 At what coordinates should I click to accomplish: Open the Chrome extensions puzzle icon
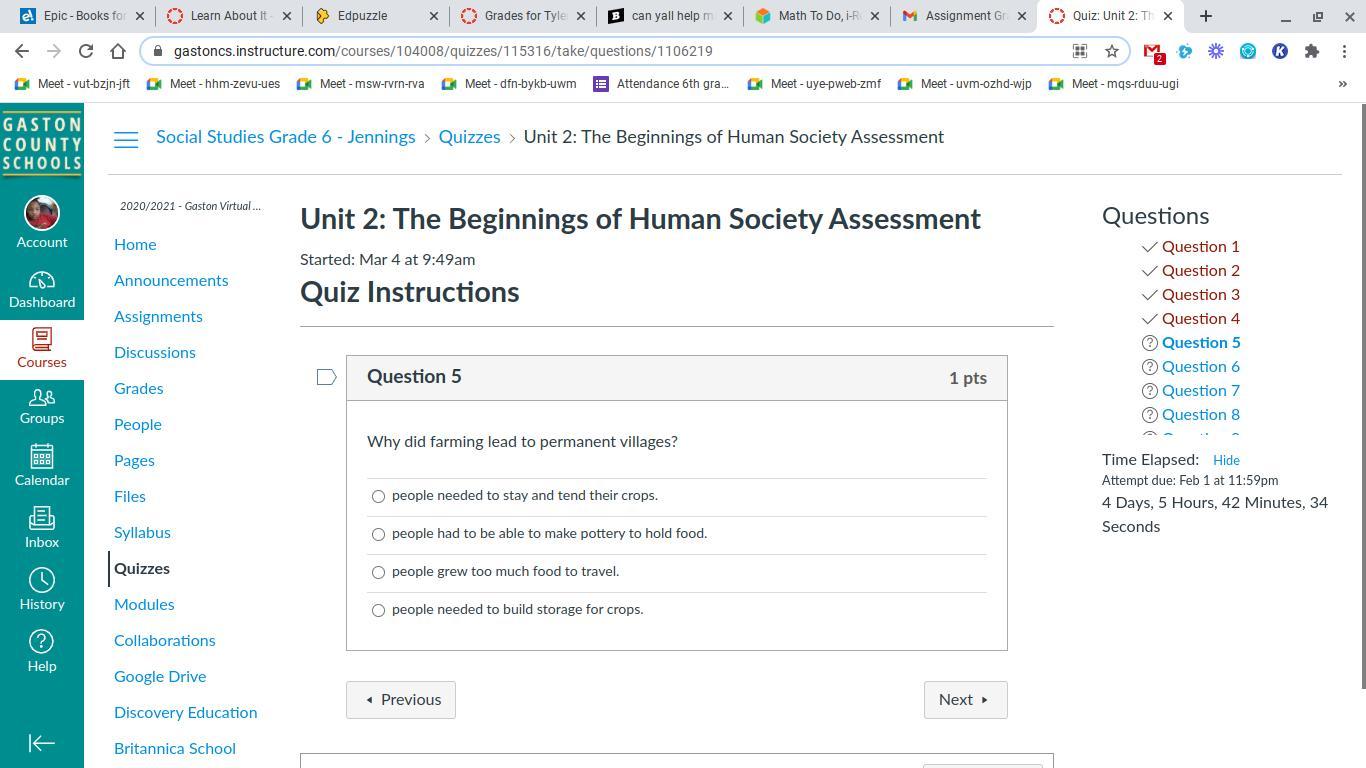[1312, 51]
